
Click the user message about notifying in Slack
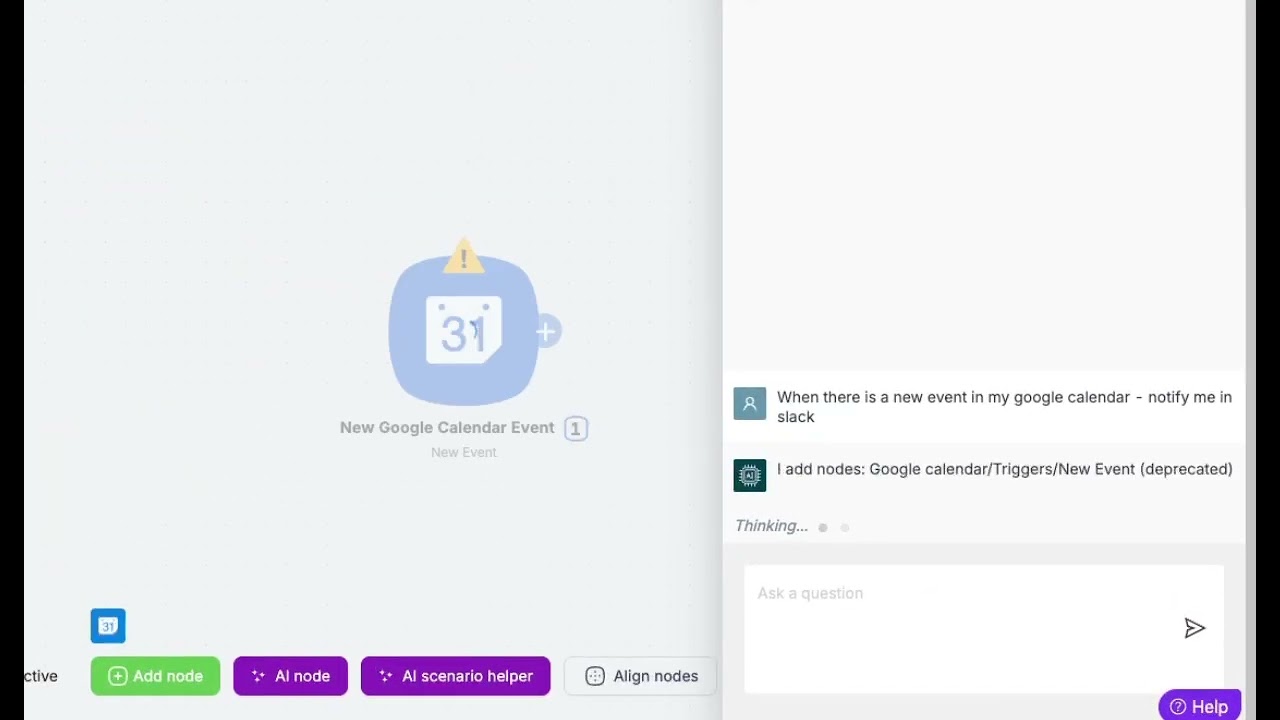click(1004, 407)
